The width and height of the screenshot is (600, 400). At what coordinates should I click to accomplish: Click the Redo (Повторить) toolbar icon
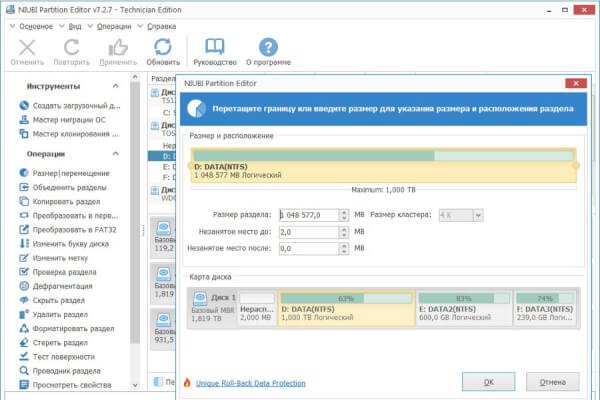coord(72,48)
